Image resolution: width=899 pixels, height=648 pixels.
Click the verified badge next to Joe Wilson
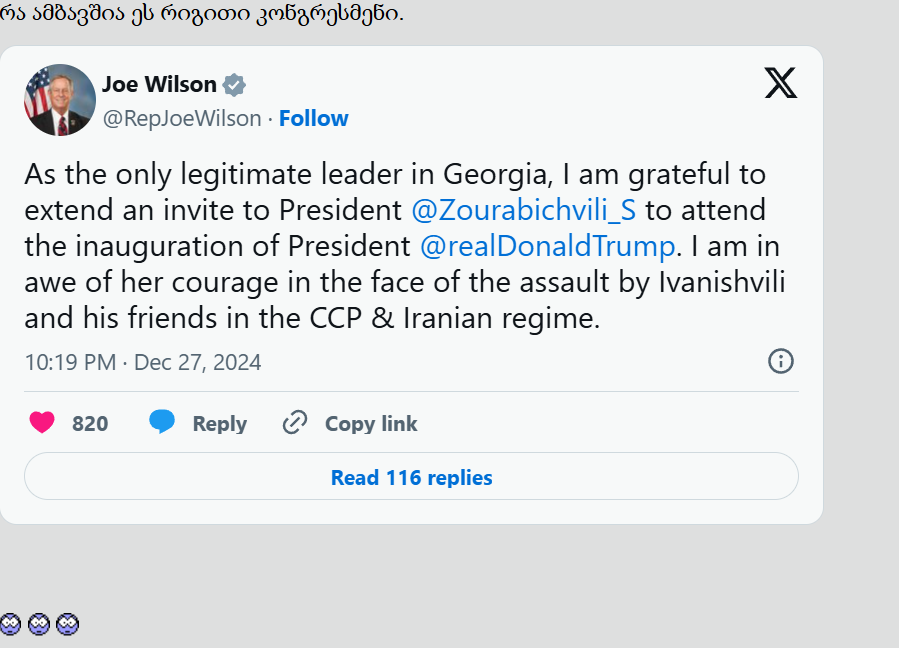(235, 85)
